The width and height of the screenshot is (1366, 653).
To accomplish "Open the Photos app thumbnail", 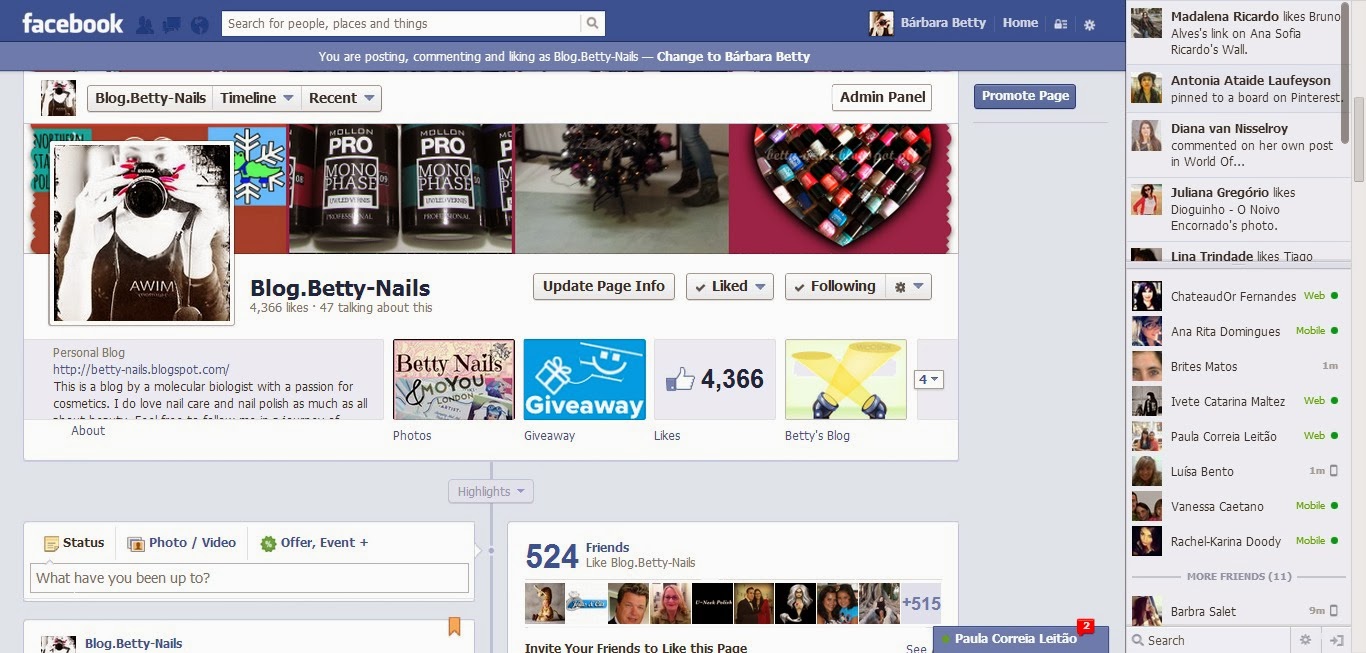I will click(x=454, y=379).
